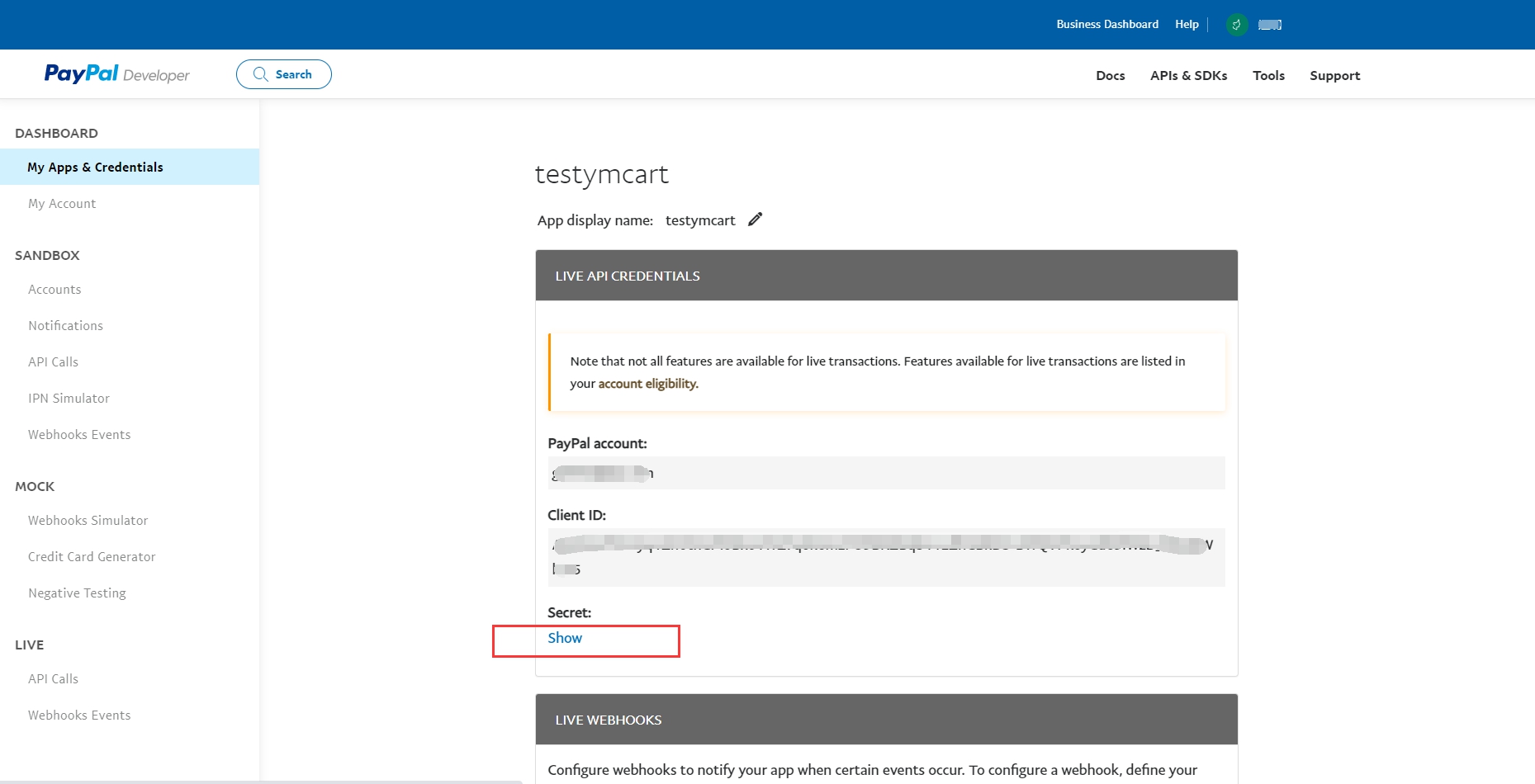Click the magnifier icon in Search
The height and width of the screenshot is (784, 1535).
pos(260,74)
